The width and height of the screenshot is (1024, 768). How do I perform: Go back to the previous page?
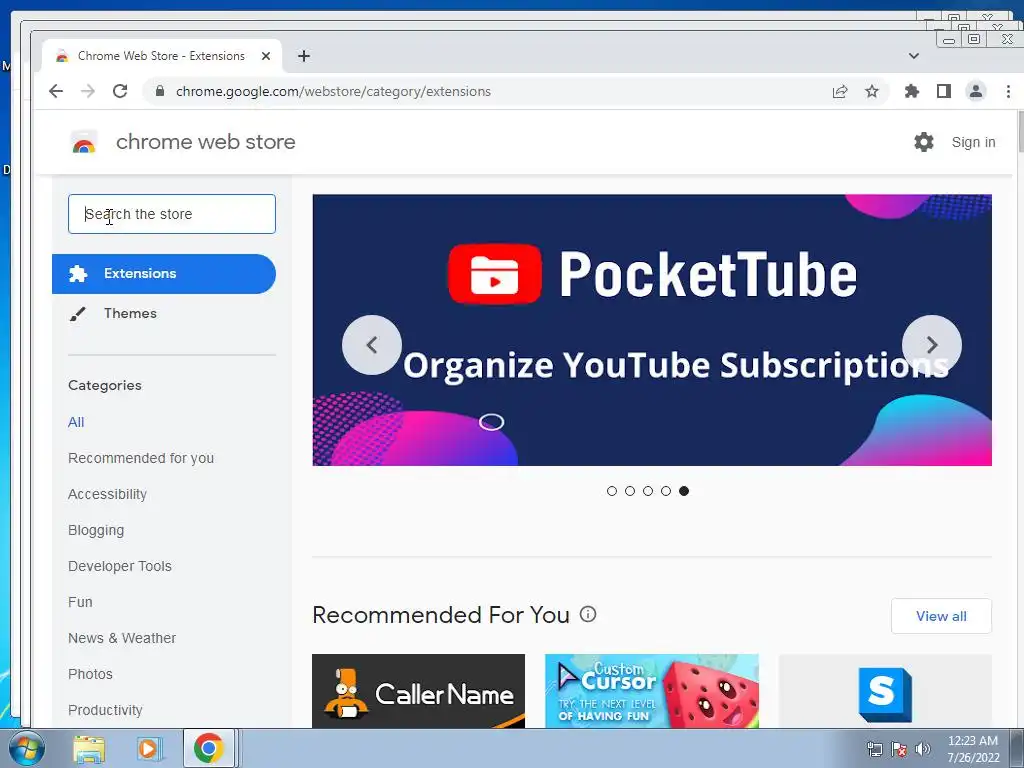(x=56, y=91)
